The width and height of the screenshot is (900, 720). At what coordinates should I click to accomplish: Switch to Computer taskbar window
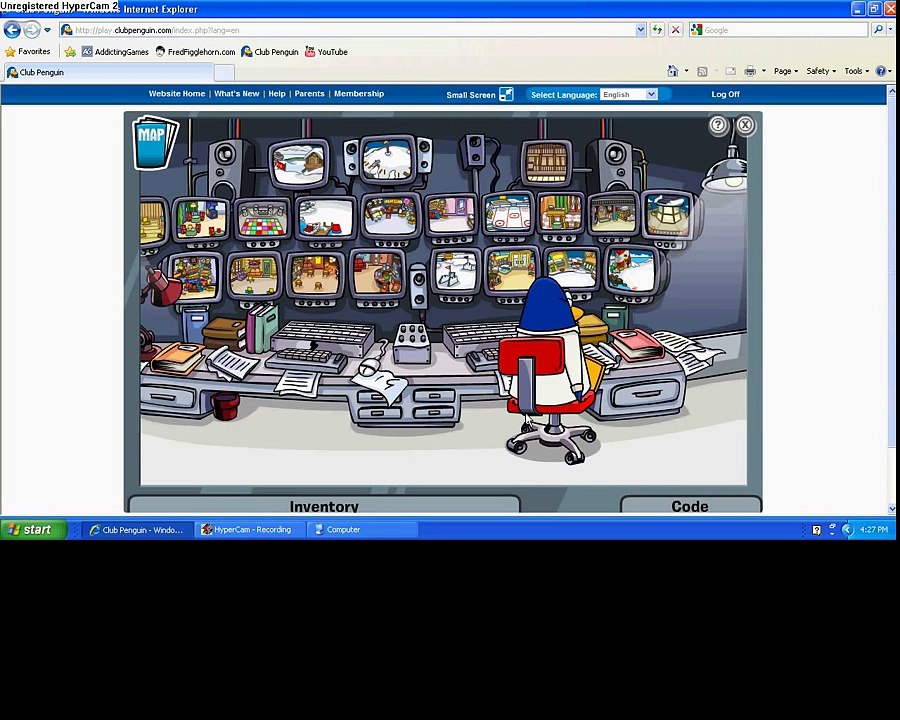pos(362,529)
